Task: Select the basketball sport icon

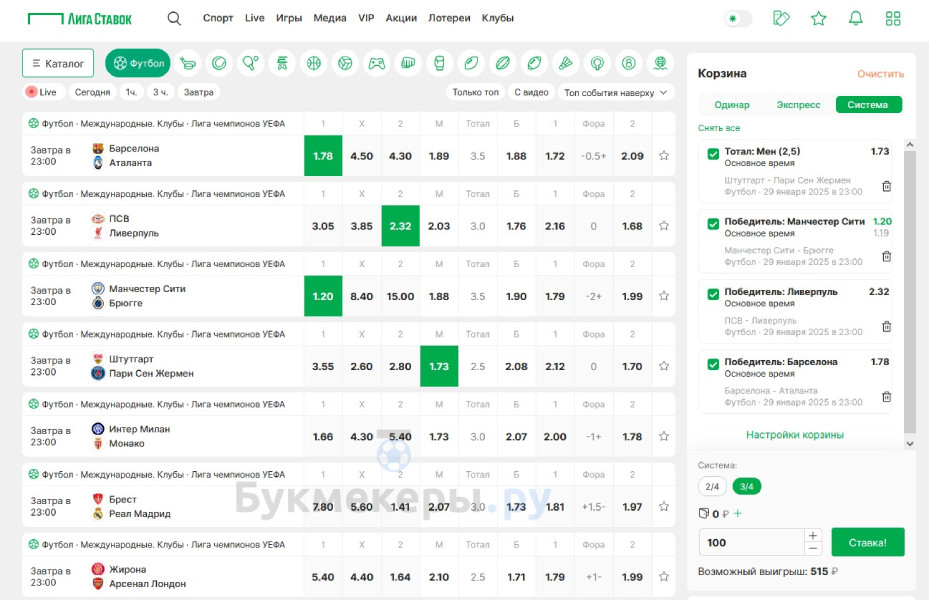Action: coord(314,63)
